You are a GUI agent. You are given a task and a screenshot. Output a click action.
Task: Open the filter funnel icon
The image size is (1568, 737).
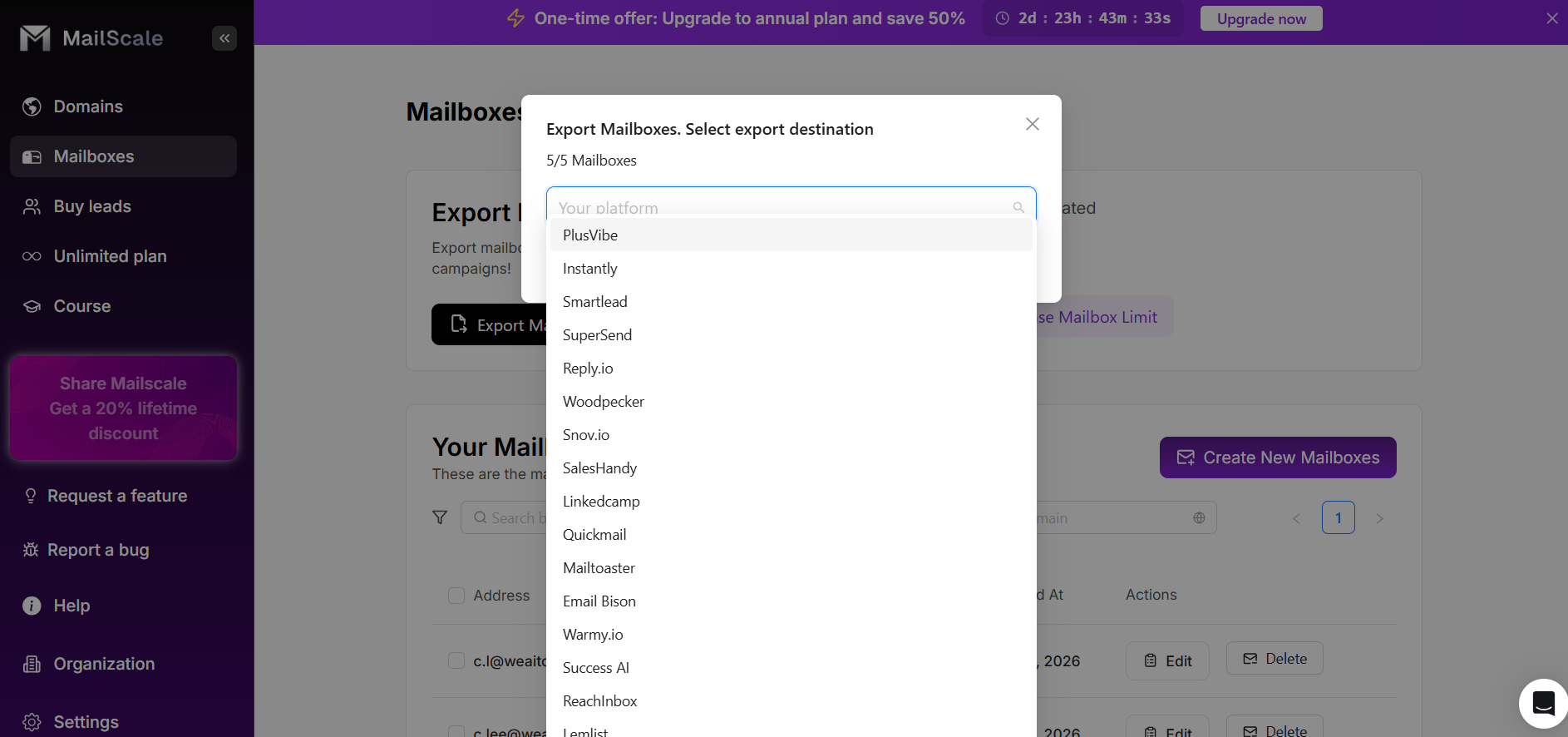tap(440, 517)
